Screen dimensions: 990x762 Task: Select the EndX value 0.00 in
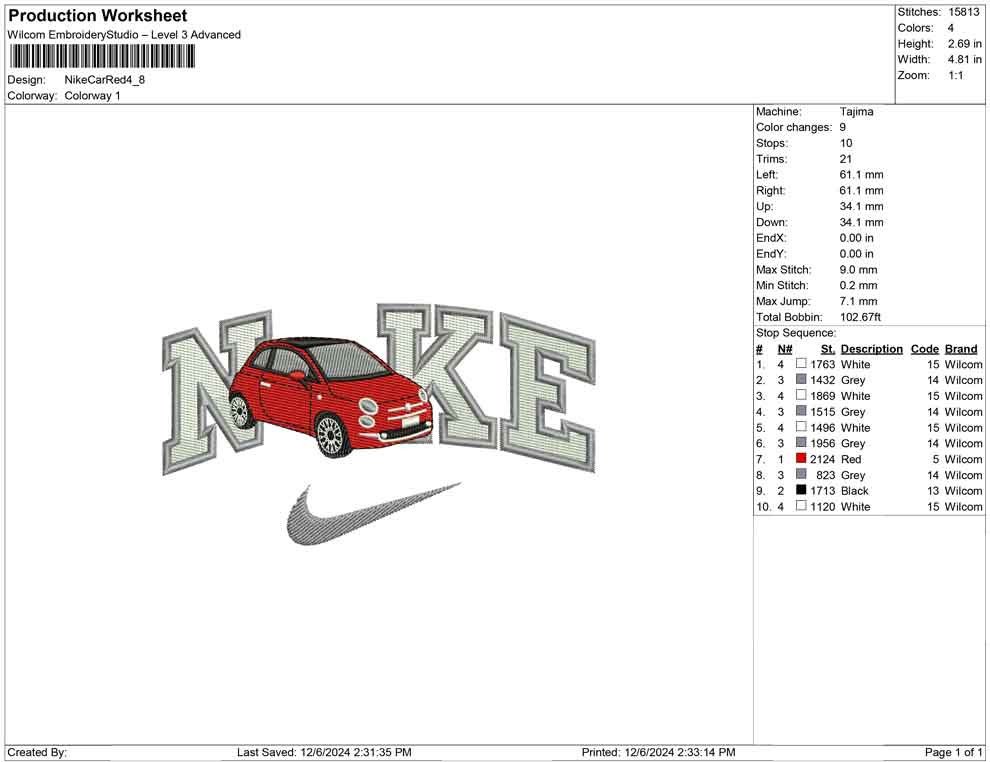pyautogui.click(x=856, y=238)
